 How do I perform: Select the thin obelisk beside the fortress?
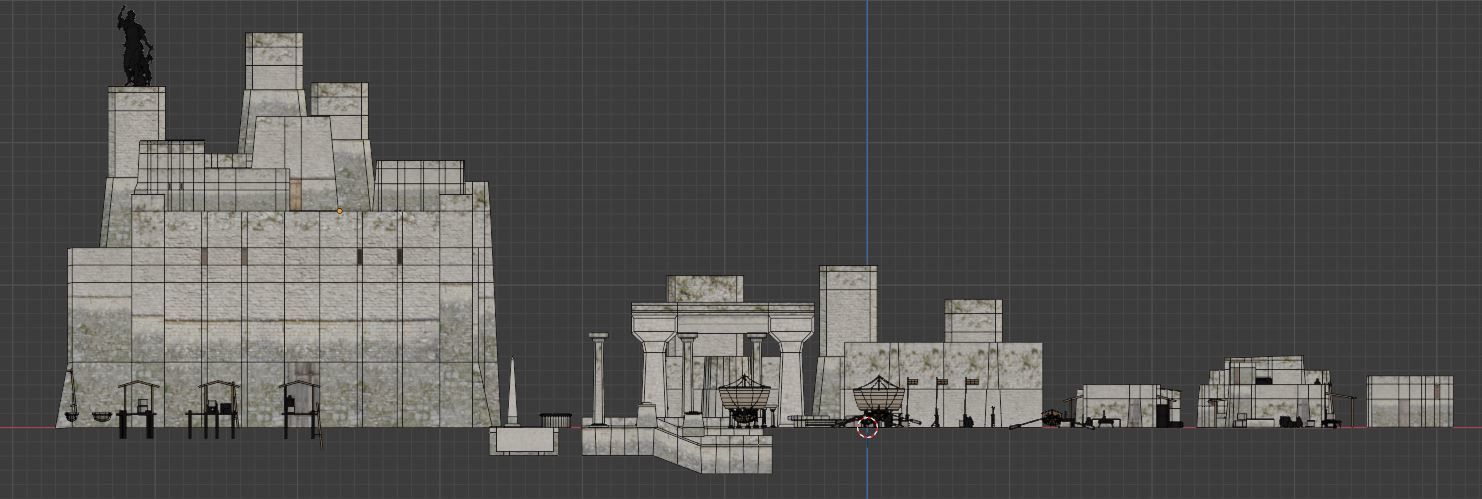pos(512,392)
